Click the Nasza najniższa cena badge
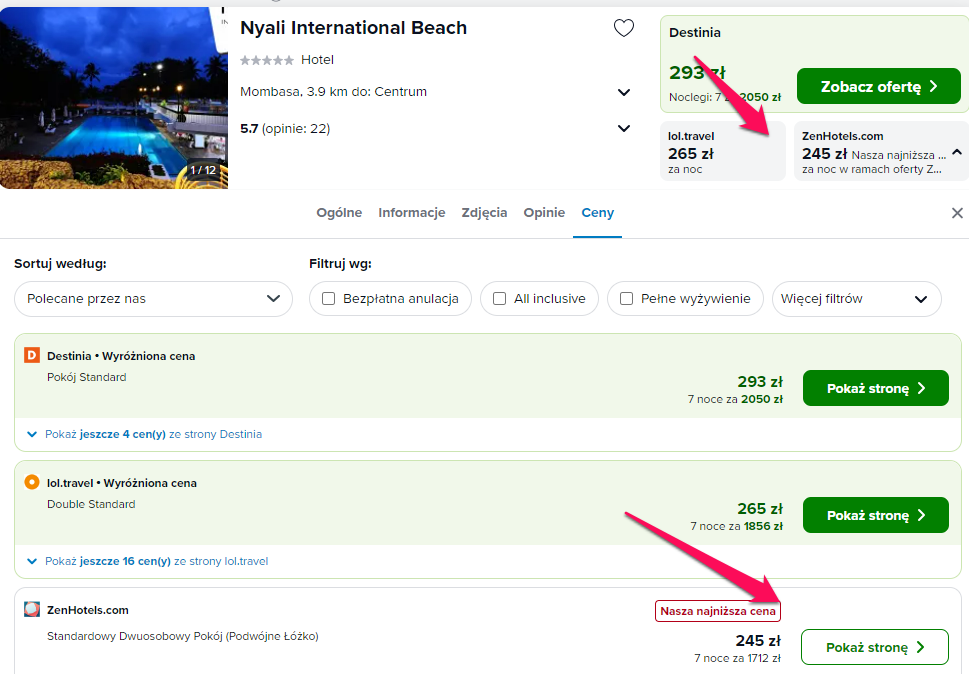Screen dimensions: 969x674 click(717, 611)
